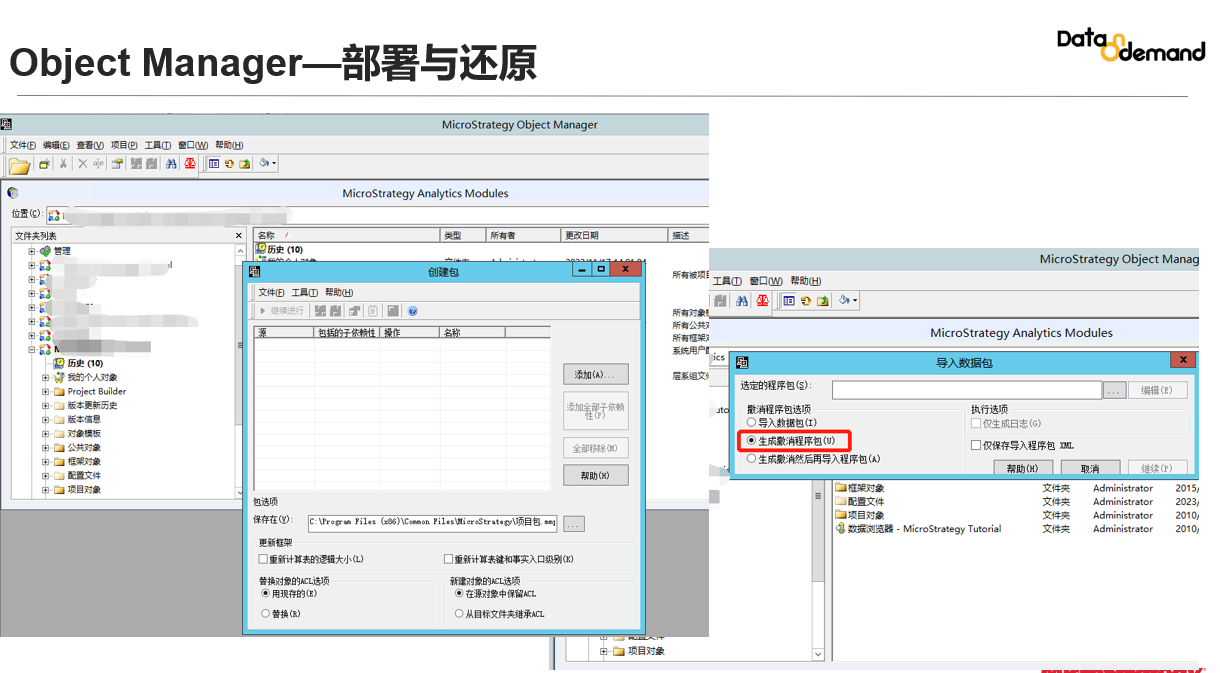
Task: Click the 管理 node icon in the folder tree
Action: point(45,251)
